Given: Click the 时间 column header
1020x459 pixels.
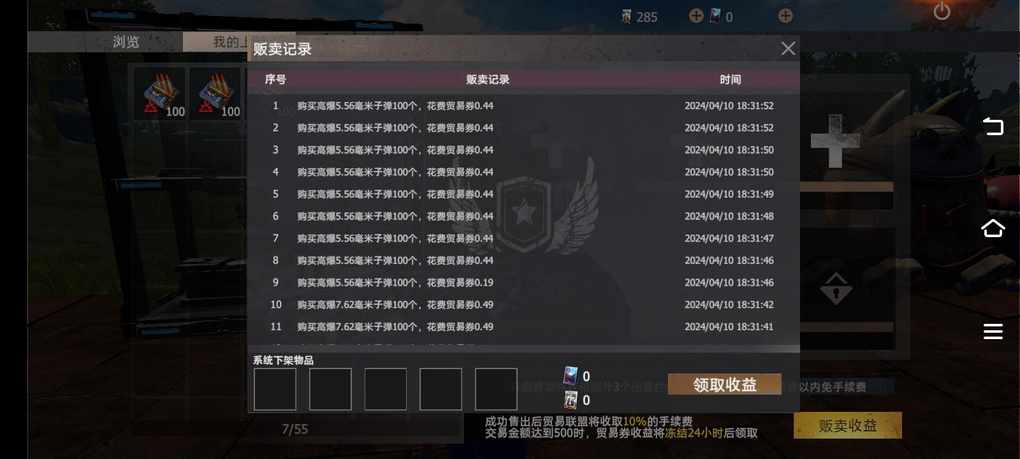Looking at the screenshot, I should (730, 80).
